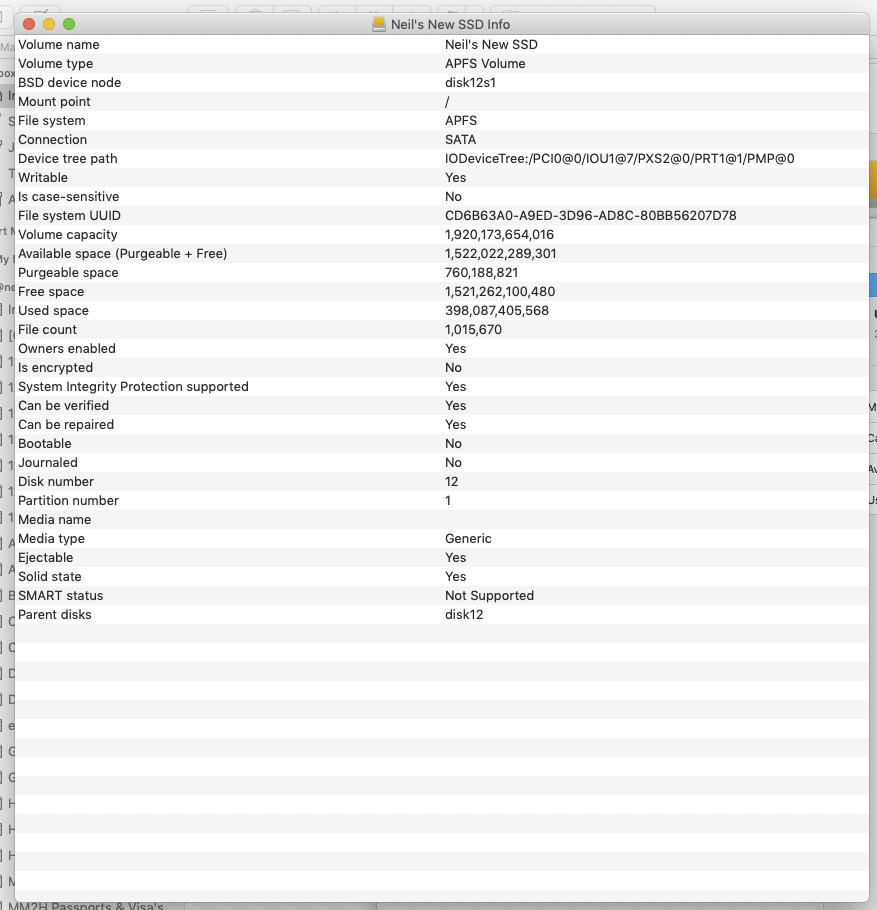The height and width of the screenshot is (910, 877).
Task: Click the Parent disks value disk12
Action: click(x=464, y=615)
